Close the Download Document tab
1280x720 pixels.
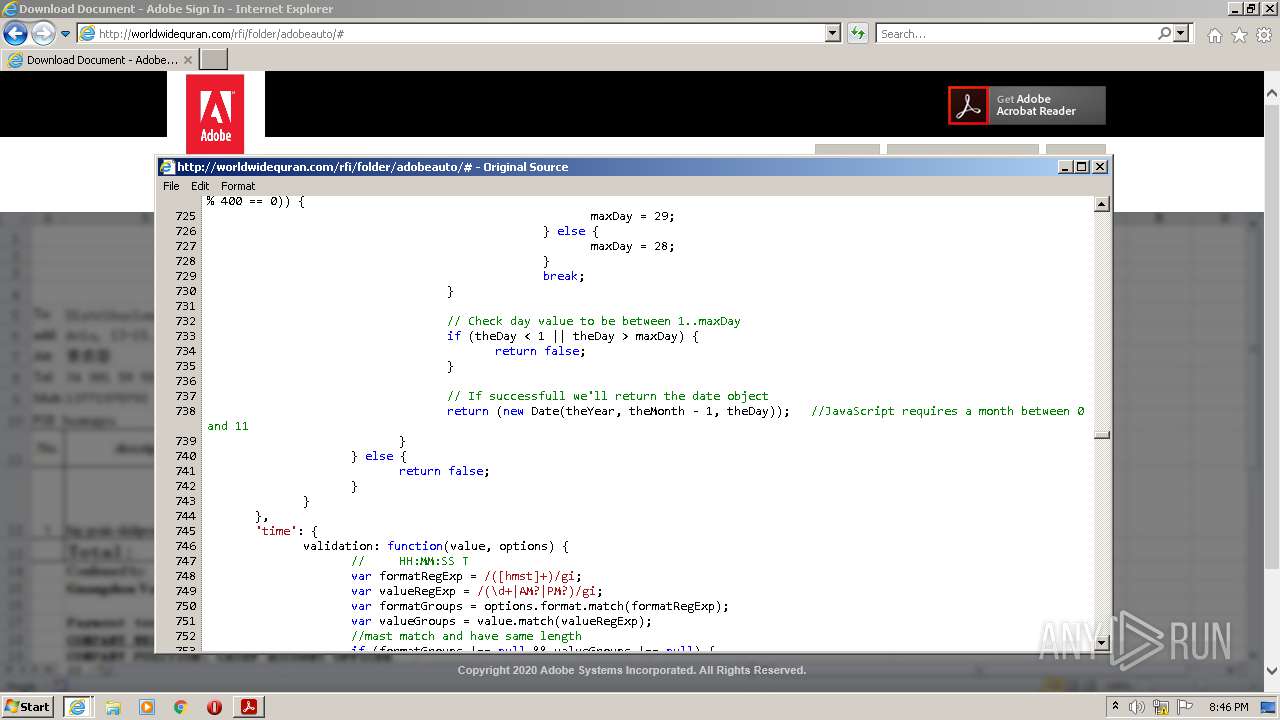coord(188,60)
